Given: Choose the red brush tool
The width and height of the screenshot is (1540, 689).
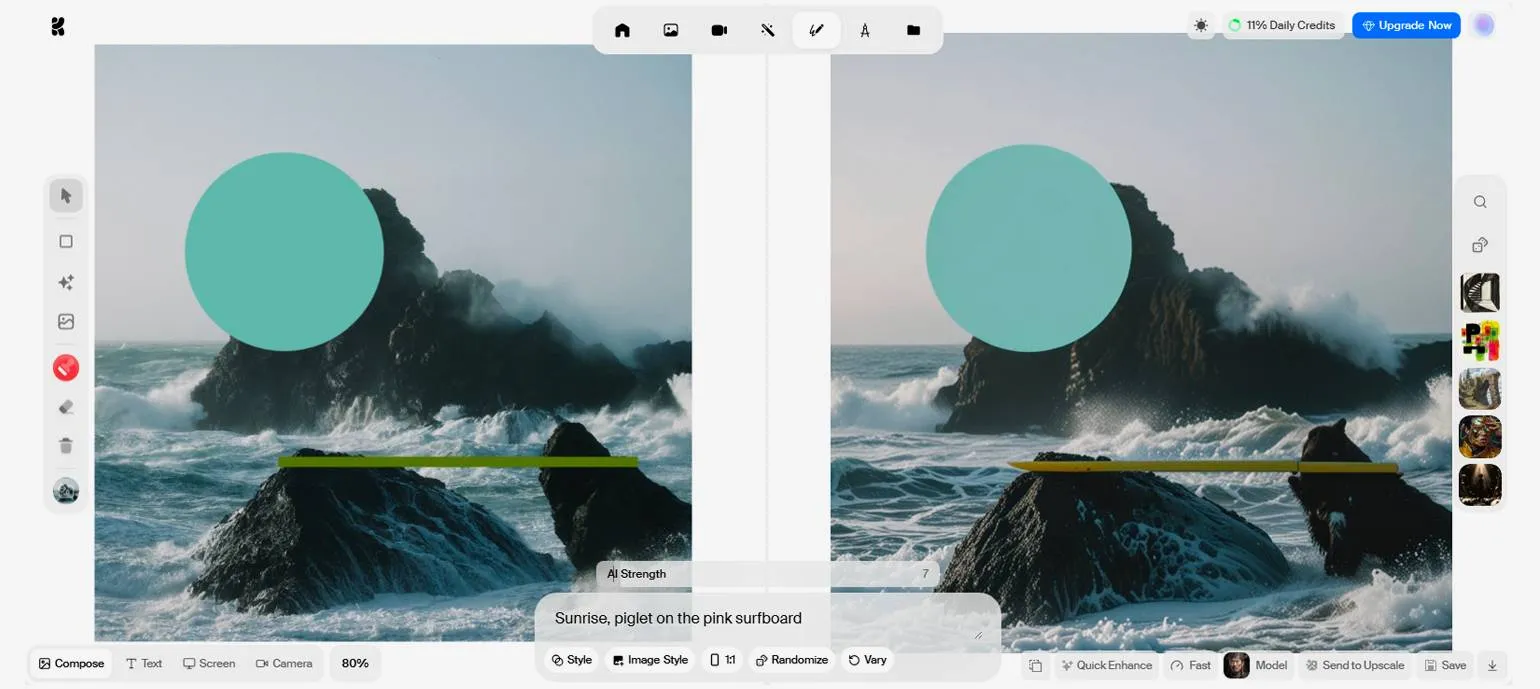Looking at the screenshot, I should (x=66, y=368).
